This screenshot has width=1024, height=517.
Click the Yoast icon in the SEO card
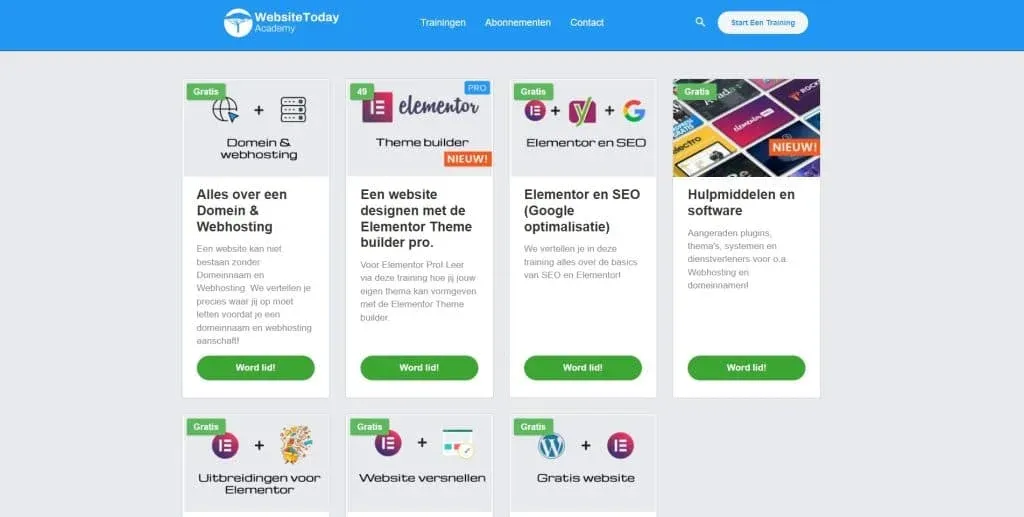582,112
